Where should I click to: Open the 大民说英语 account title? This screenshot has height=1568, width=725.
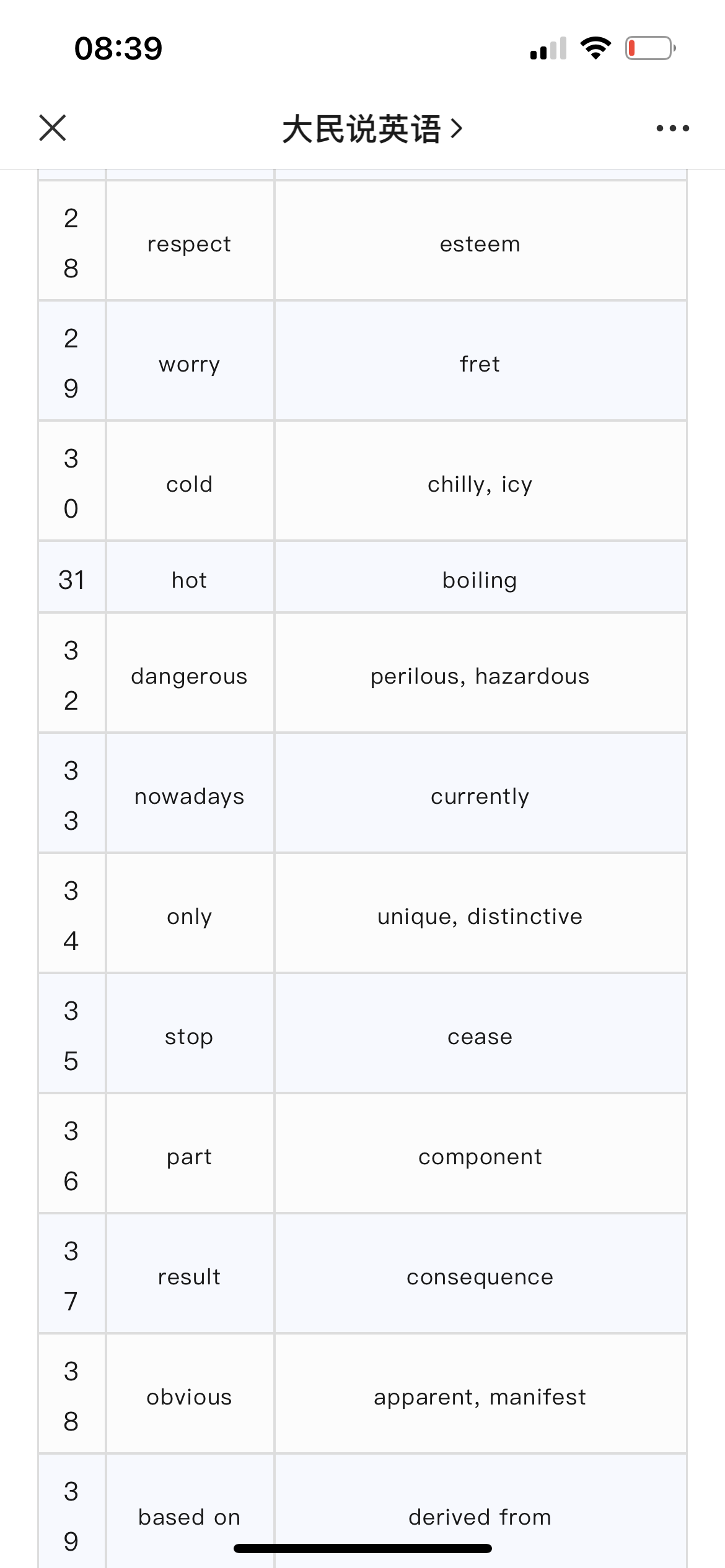click(x=361, y=129)
